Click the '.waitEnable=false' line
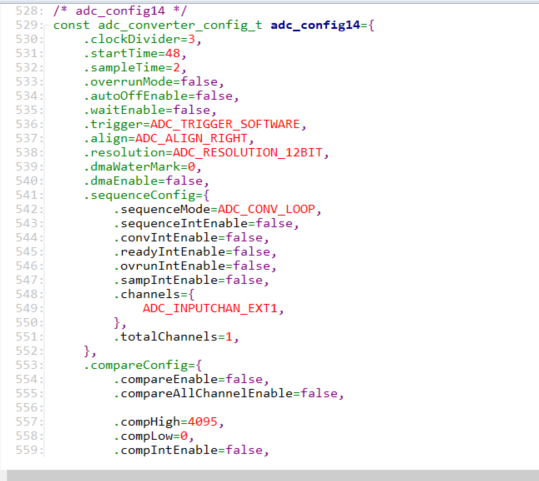This screenshot has width=539, height=481. 150,110
